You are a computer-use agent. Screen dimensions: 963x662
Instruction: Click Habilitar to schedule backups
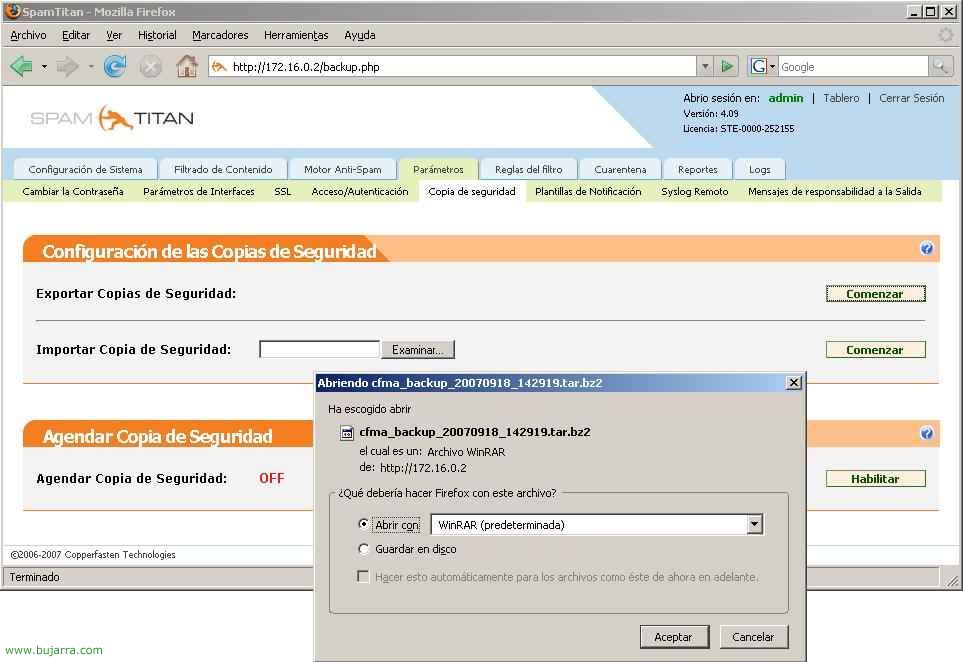[x=875, y=479]
